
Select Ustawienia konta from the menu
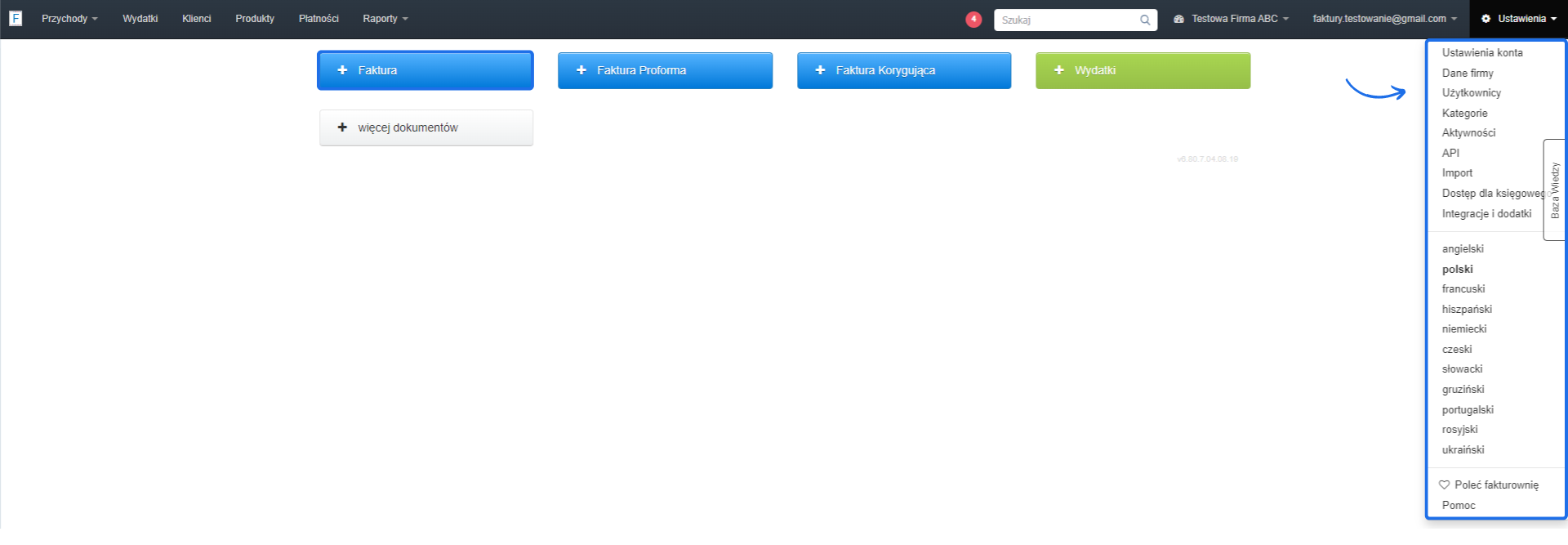point(1482,52)
